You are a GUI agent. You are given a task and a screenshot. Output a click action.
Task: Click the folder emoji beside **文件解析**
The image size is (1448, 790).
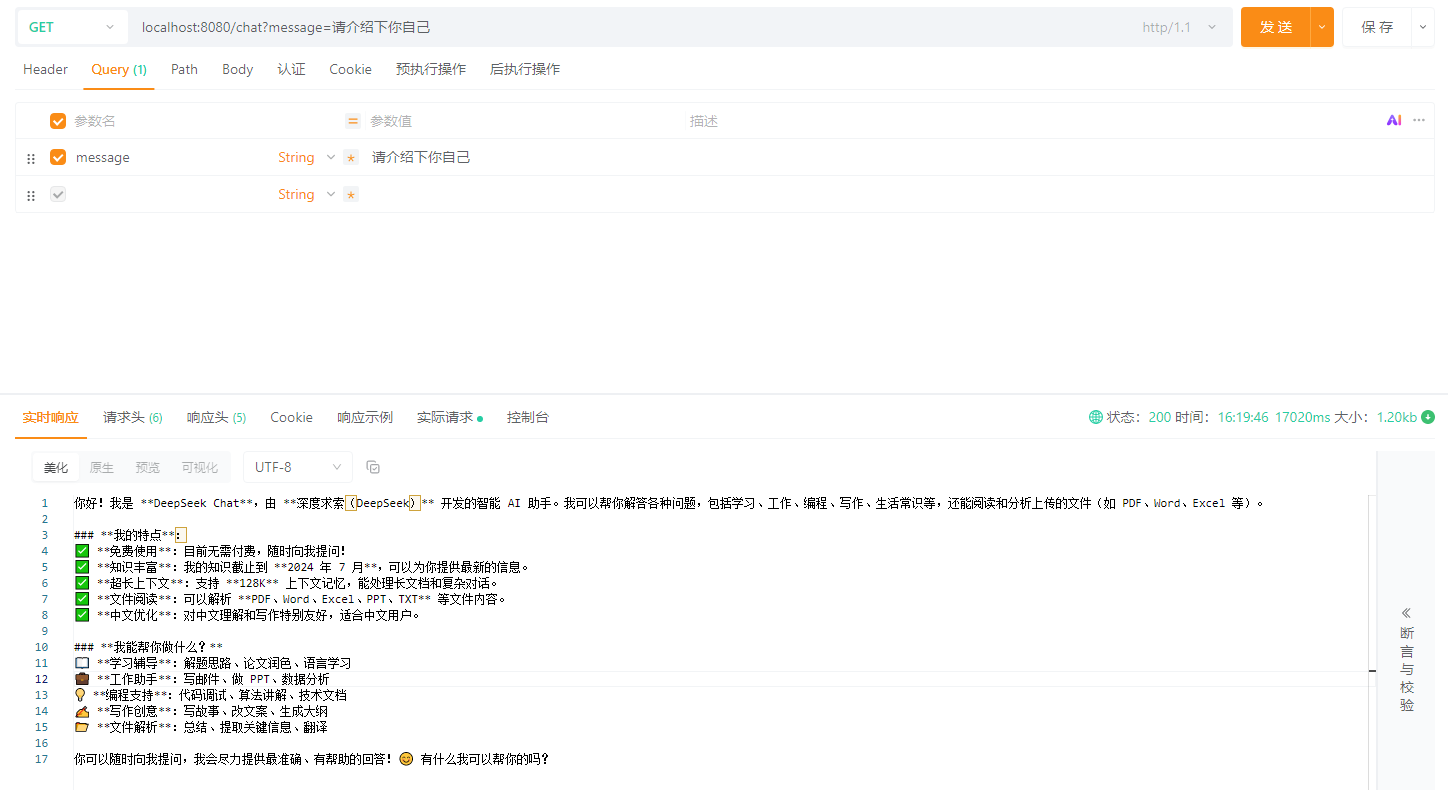click(82, 727)
